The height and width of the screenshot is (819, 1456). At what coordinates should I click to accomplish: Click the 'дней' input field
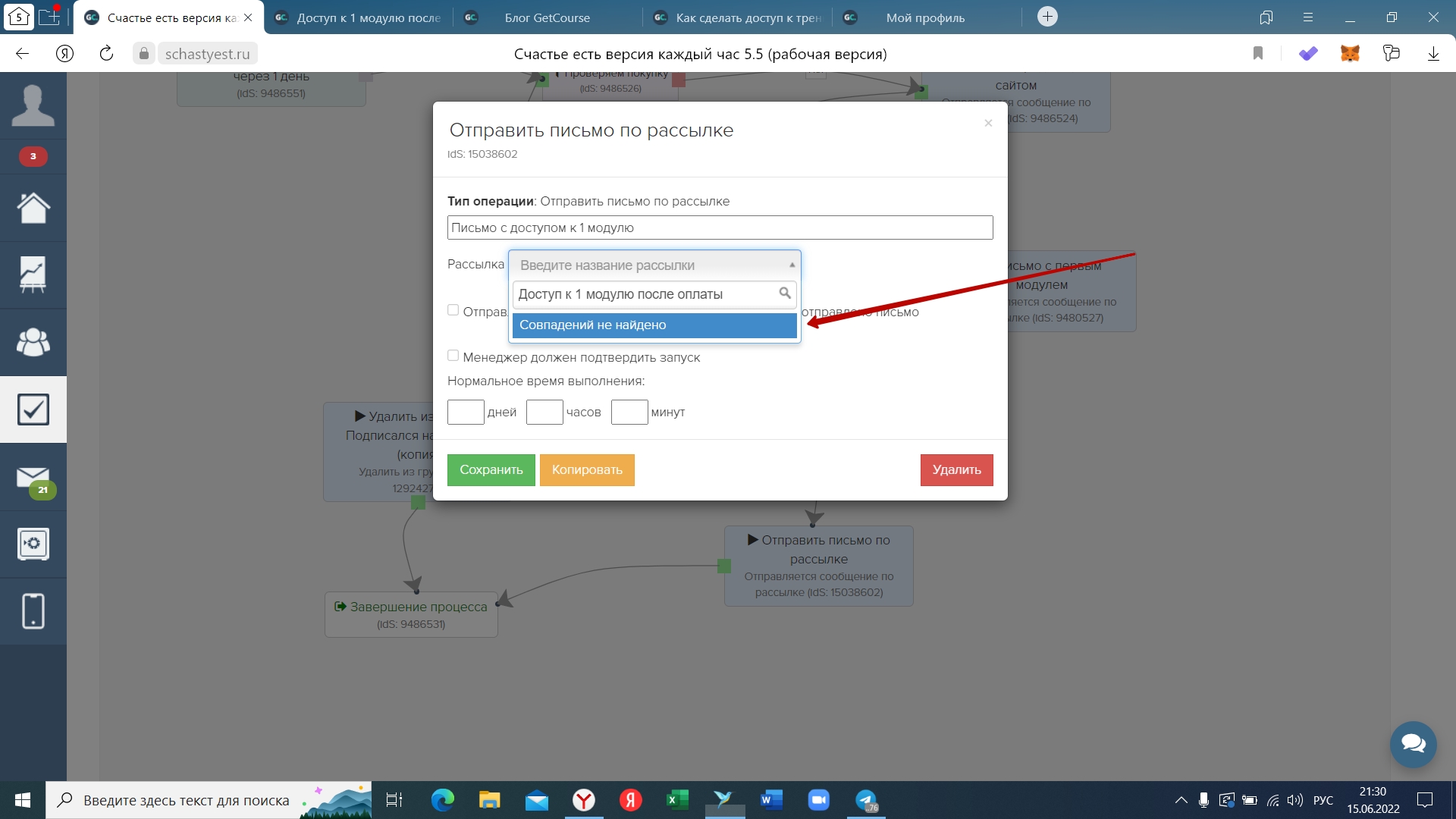click(466, 413)
